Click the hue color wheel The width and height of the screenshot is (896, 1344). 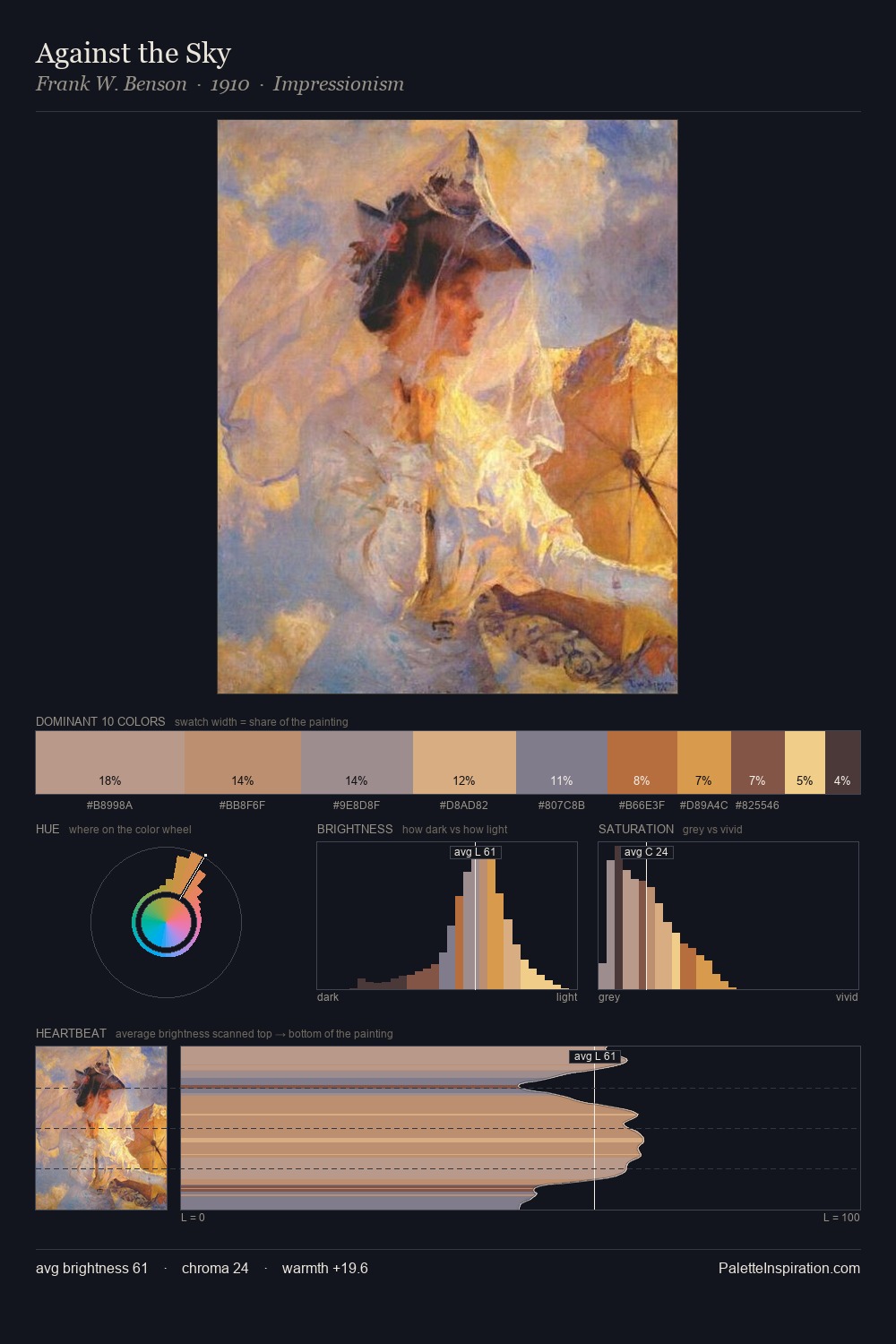click(166, 922)
